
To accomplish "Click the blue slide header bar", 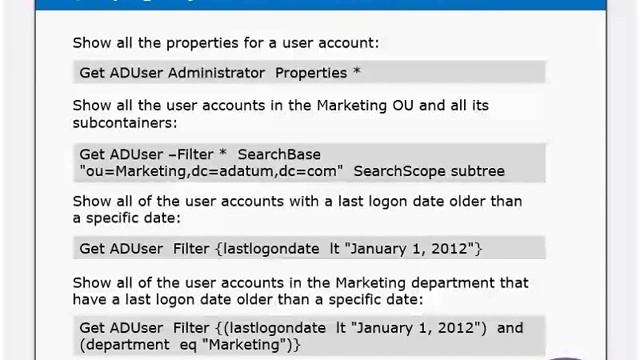I will coord(320,4).
